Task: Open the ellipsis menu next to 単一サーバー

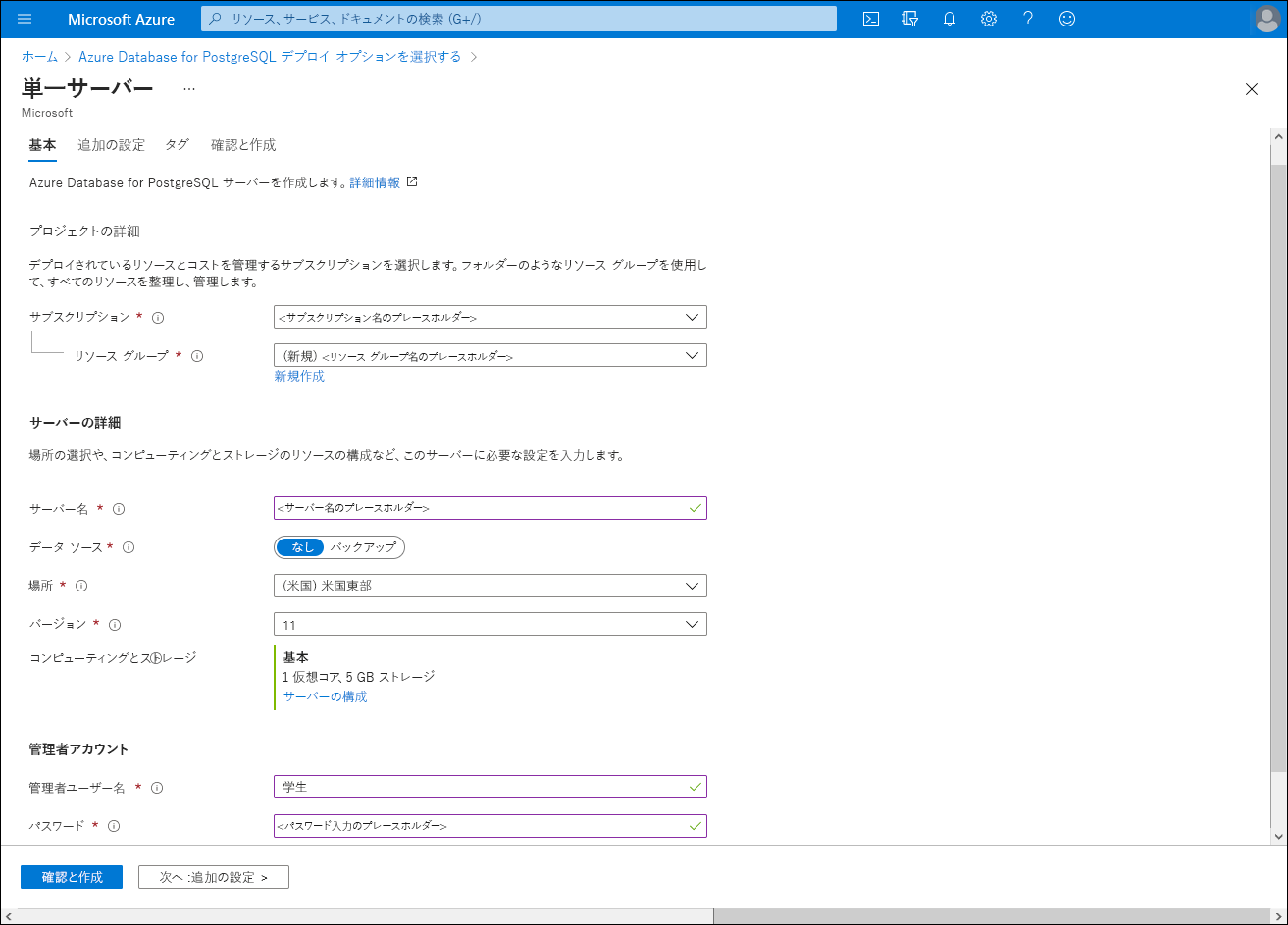Action: click(x=189, y=89)
